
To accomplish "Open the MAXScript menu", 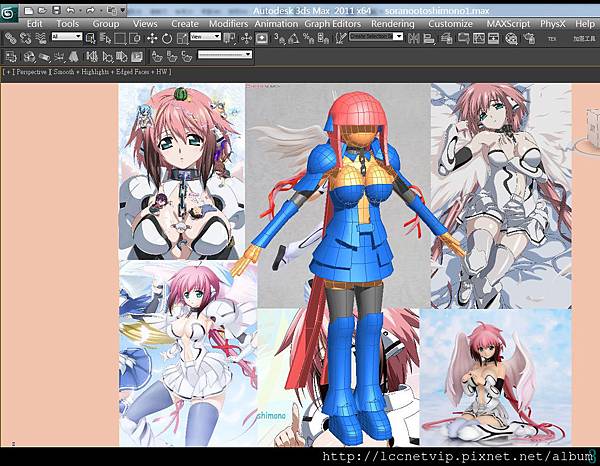I will point(508,24).
